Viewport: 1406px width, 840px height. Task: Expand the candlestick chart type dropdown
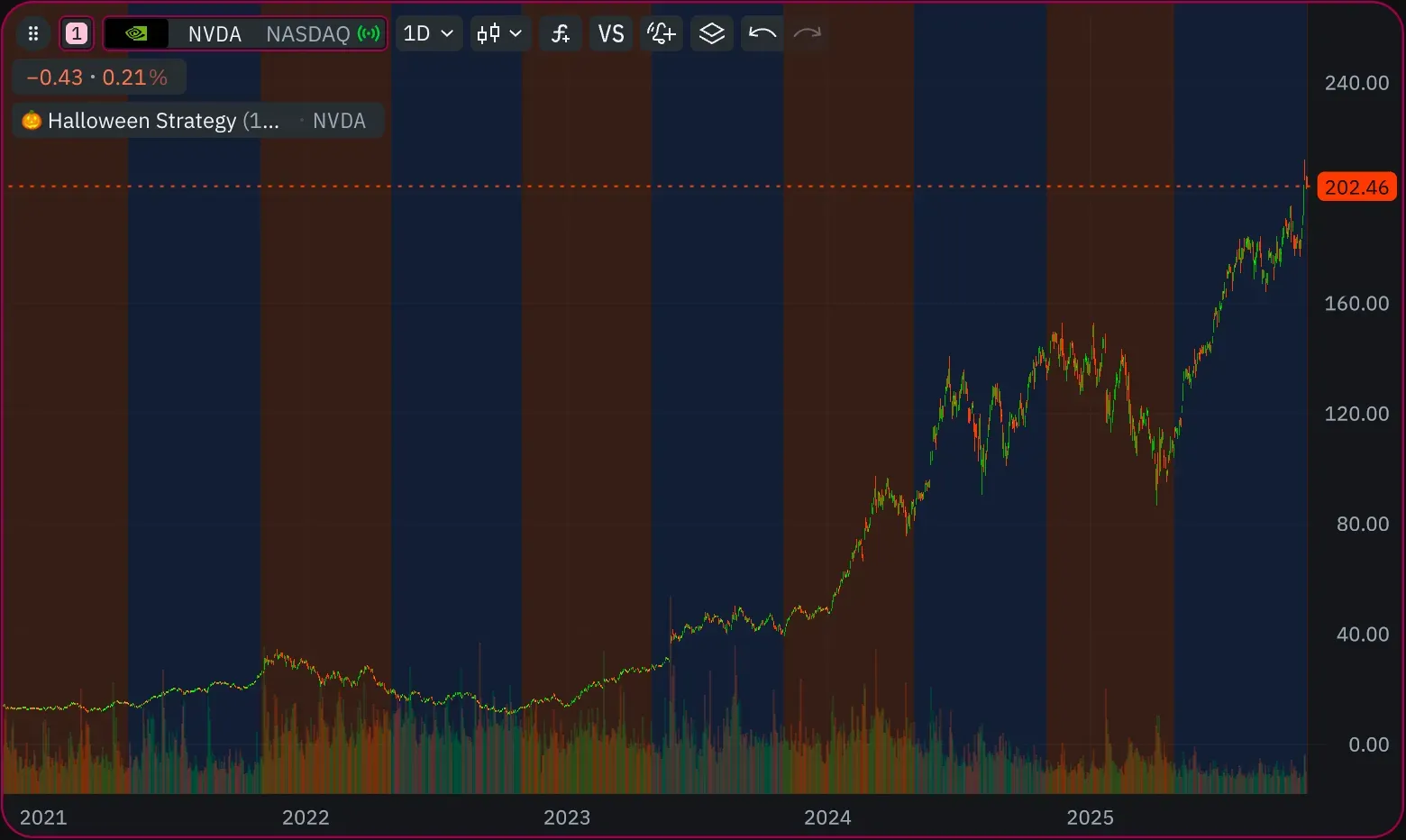click(499, 34)
